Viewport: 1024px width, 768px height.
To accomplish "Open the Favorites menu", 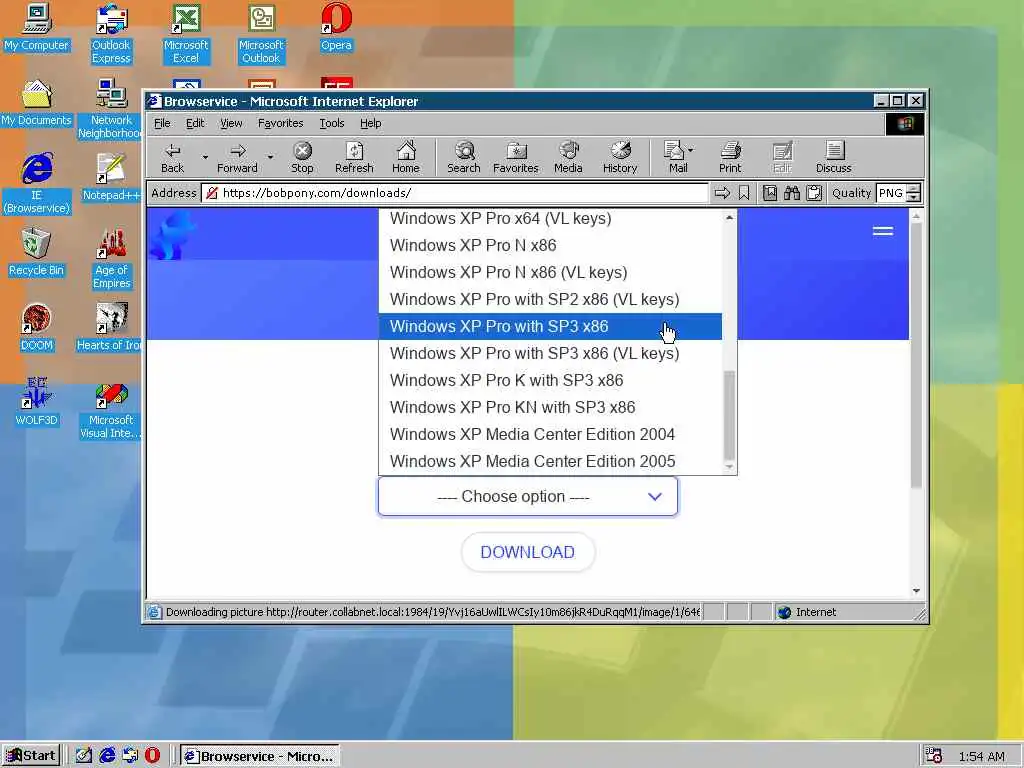I will click(x=280, y=123).
